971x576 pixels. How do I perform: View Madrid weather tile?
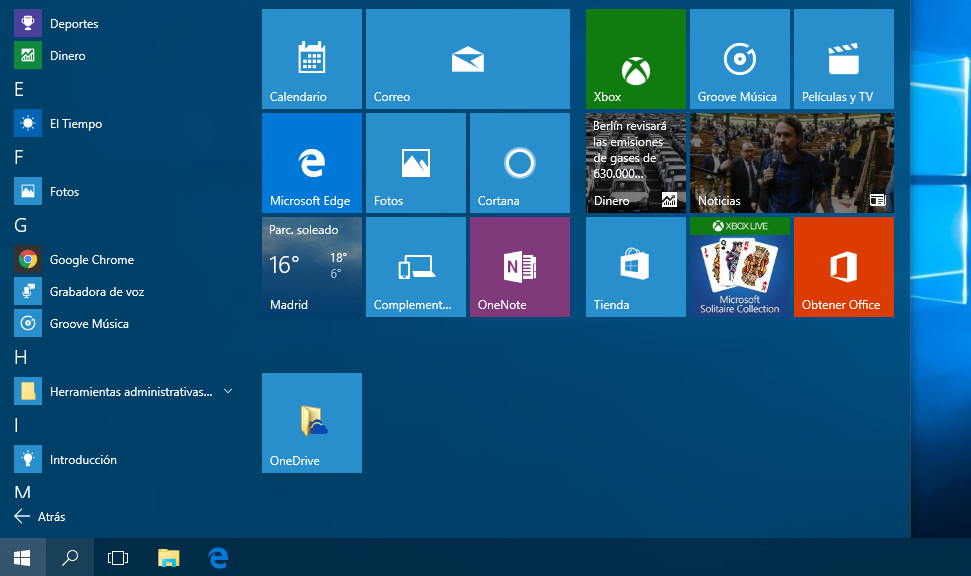(x=311, y=267)
